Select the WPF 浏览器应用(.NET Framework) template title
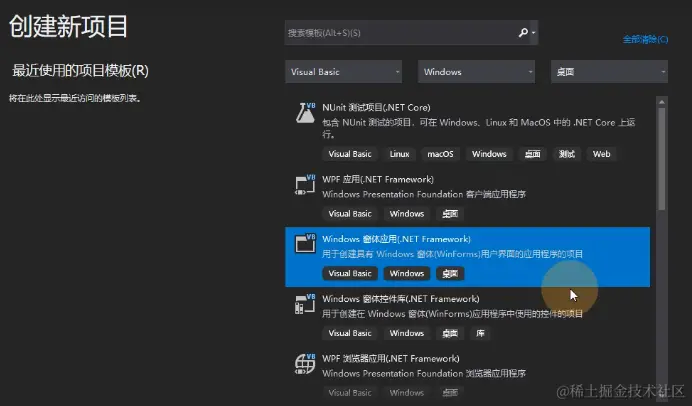The width and height of the screenshot is (692, 406). click(x=391, y=358)
